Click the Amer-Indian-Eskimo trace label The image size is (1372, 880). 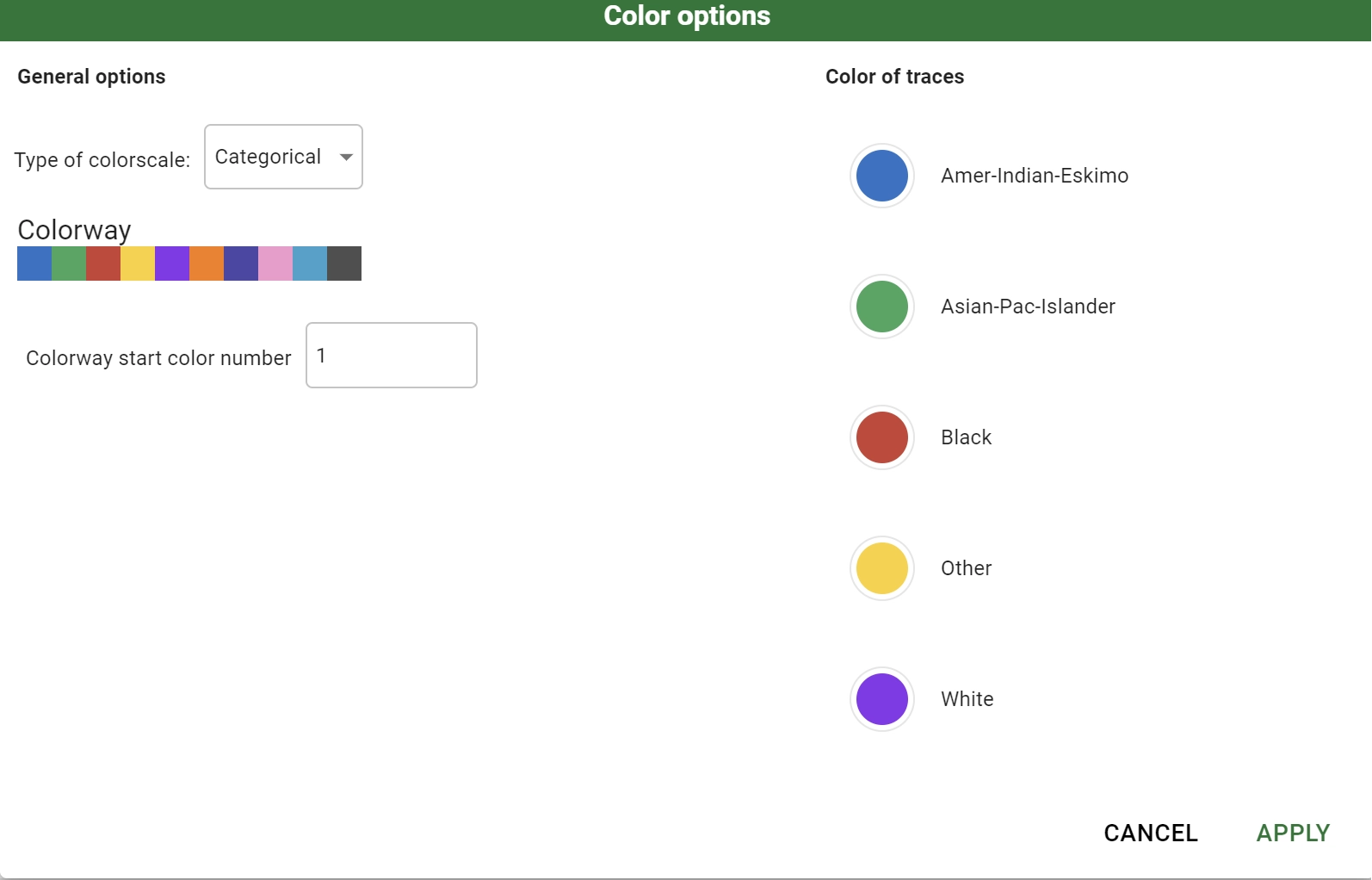coord(1035,176)
